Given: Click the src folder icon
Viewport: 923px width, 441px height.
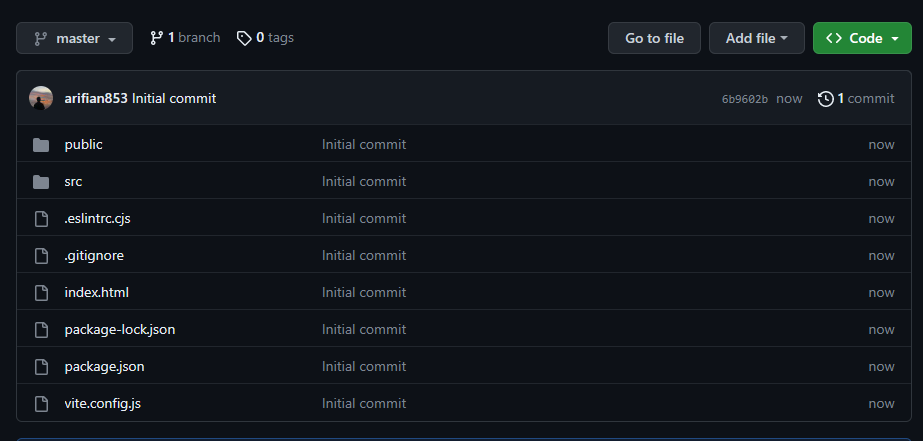Looking at the screenshot, I should [x=41, y=182].
